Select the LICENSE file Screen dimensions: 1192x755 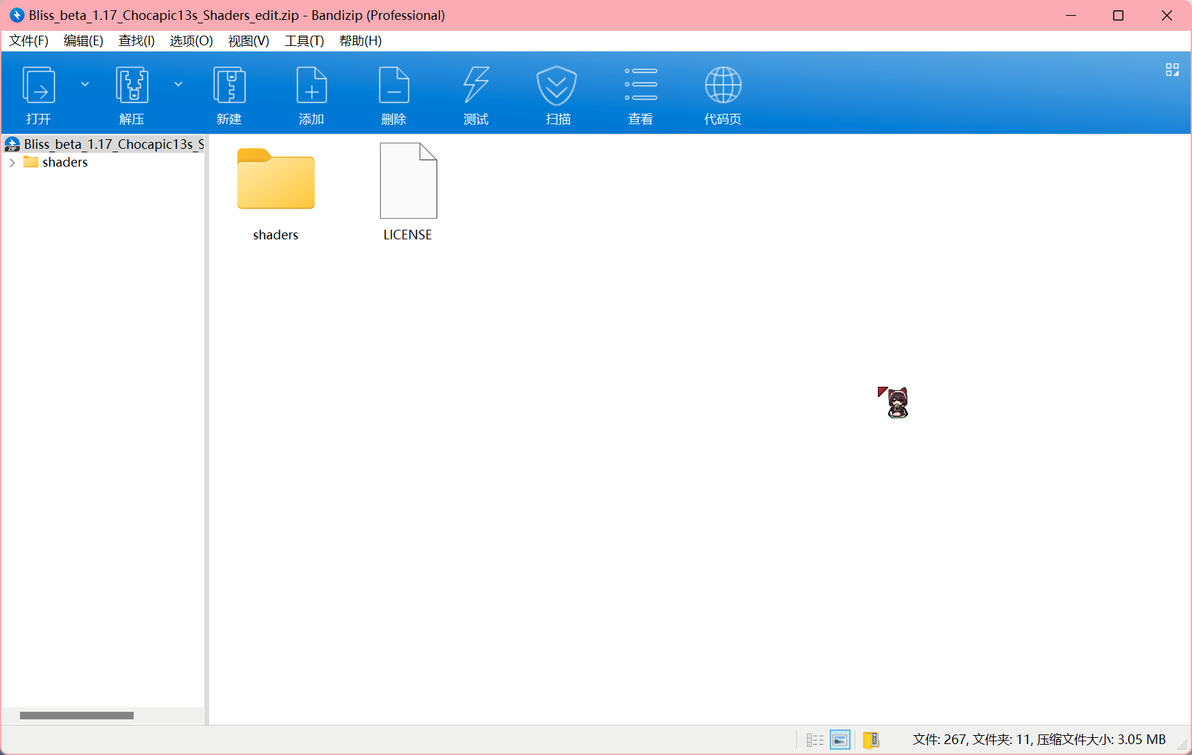click(x=407, y=192)
